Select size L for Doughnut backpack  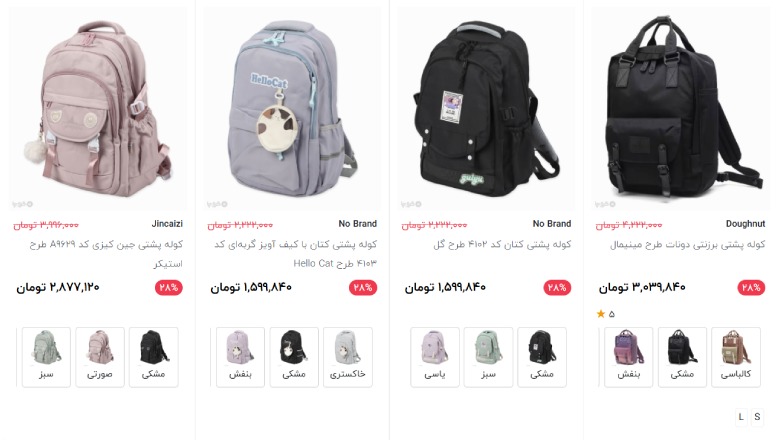click(x=741, y=417)
